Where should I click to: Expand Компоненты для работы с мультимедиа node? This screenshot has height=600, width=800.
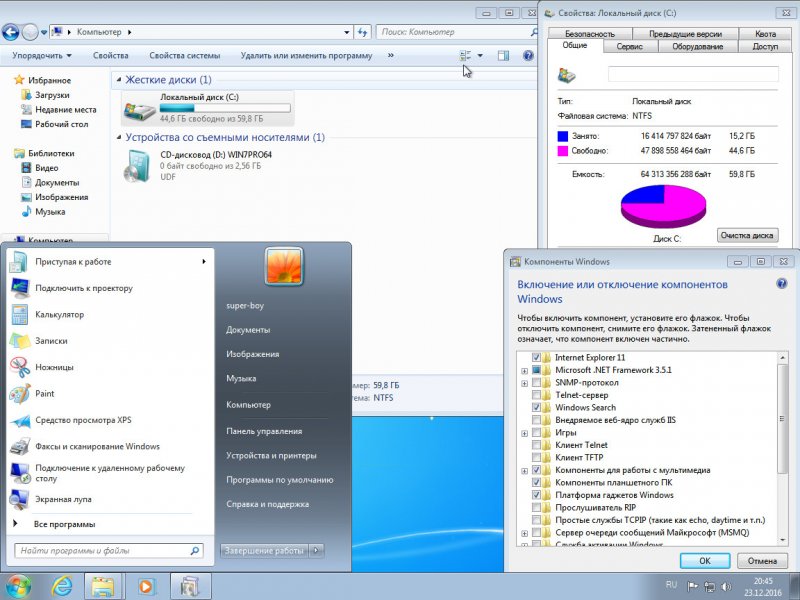click(x=524, y=471)
